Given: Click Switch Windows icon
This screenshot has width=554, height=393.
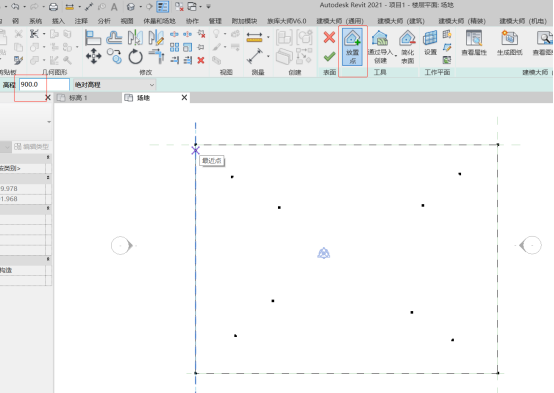Looking at the screenshot, I should [x=192, y=6].
